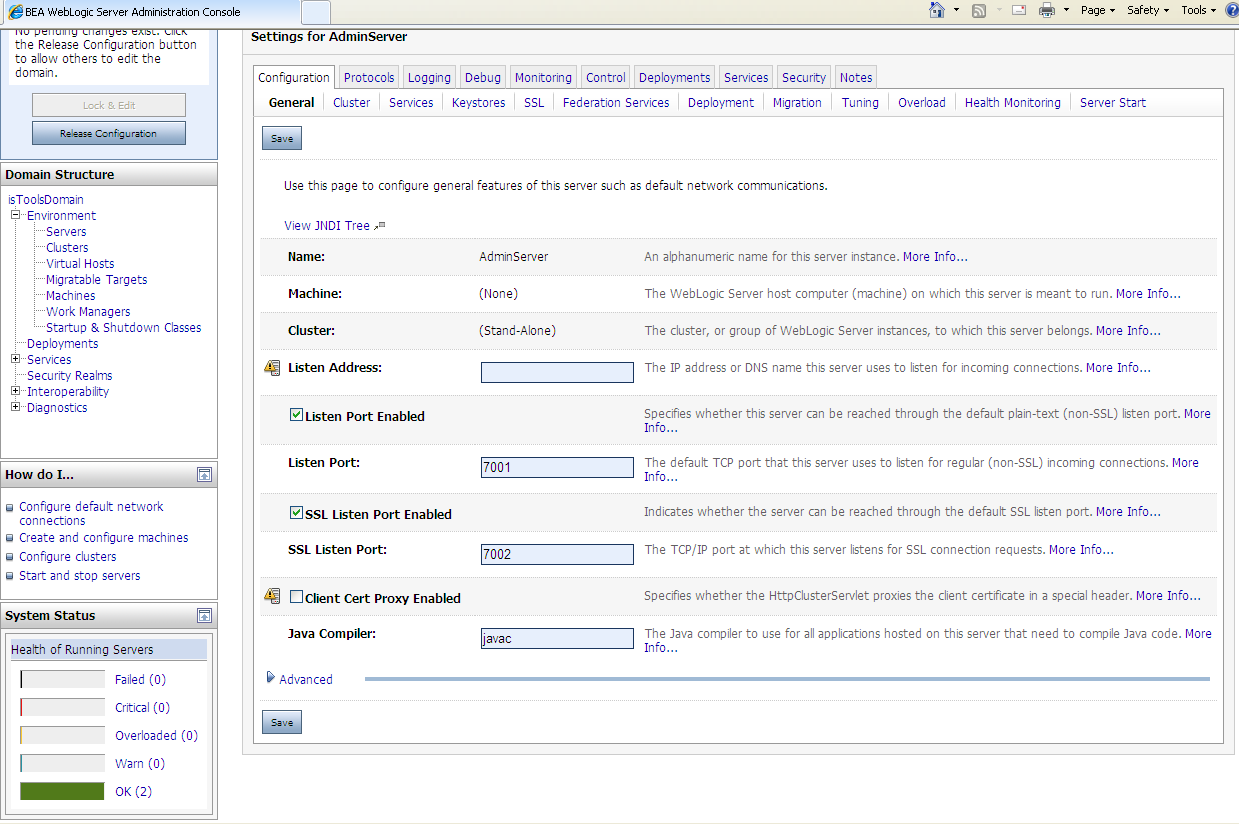Viewport: 1239px width, 824px height.
Task: Open the Page menu dropdown
Action: coord(1098,10)
